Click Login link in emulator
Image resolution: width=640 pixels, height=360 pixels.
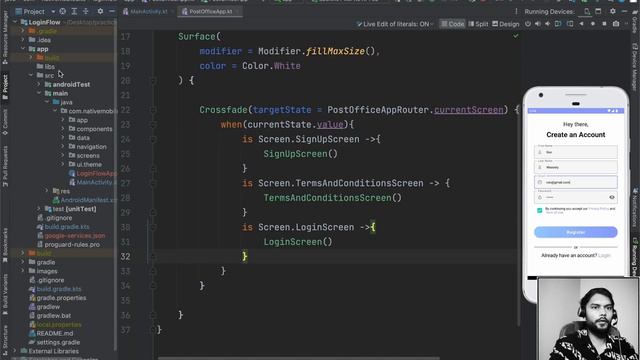click(604, 256)
